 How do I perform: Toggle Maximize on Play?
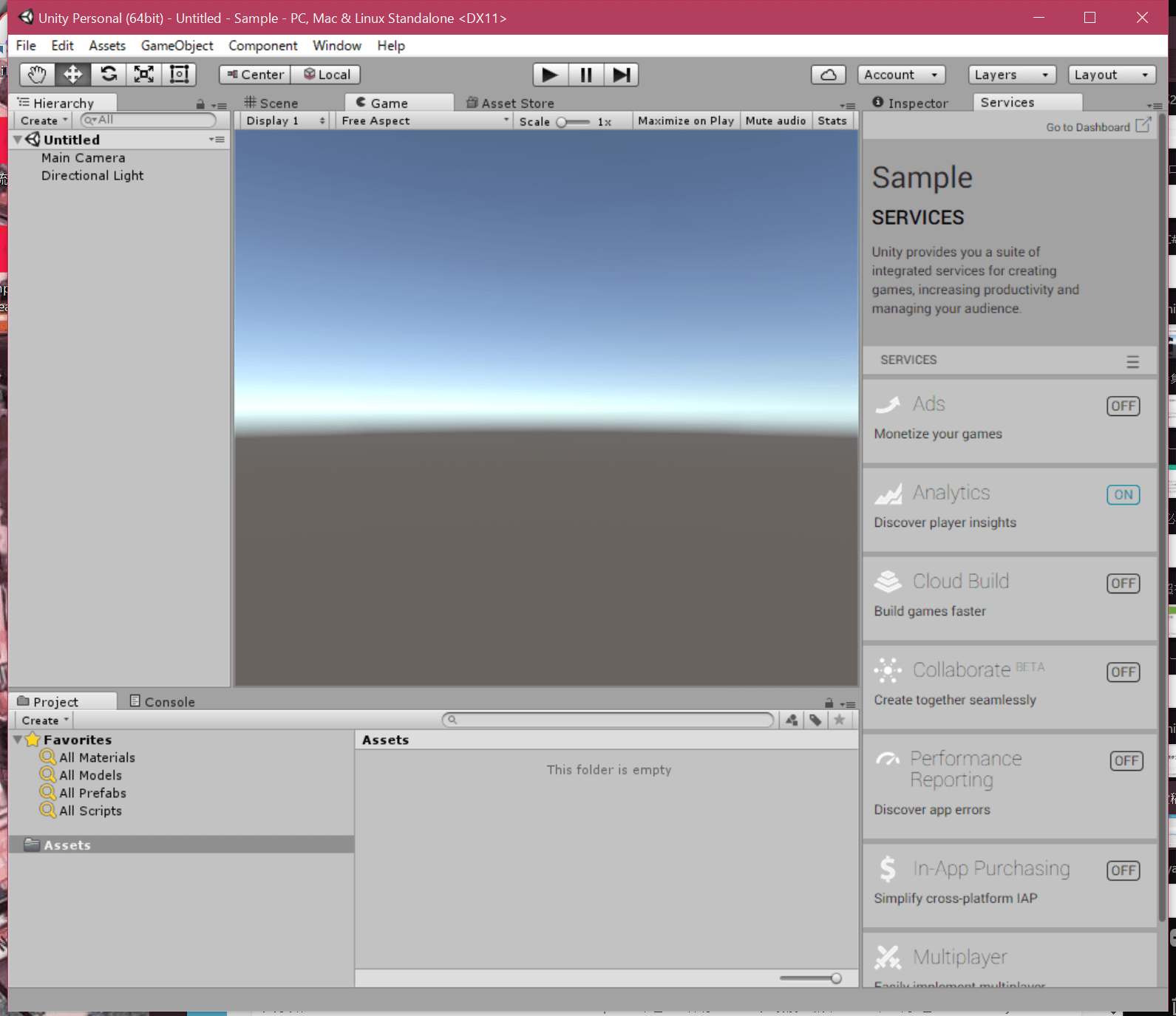686,120
